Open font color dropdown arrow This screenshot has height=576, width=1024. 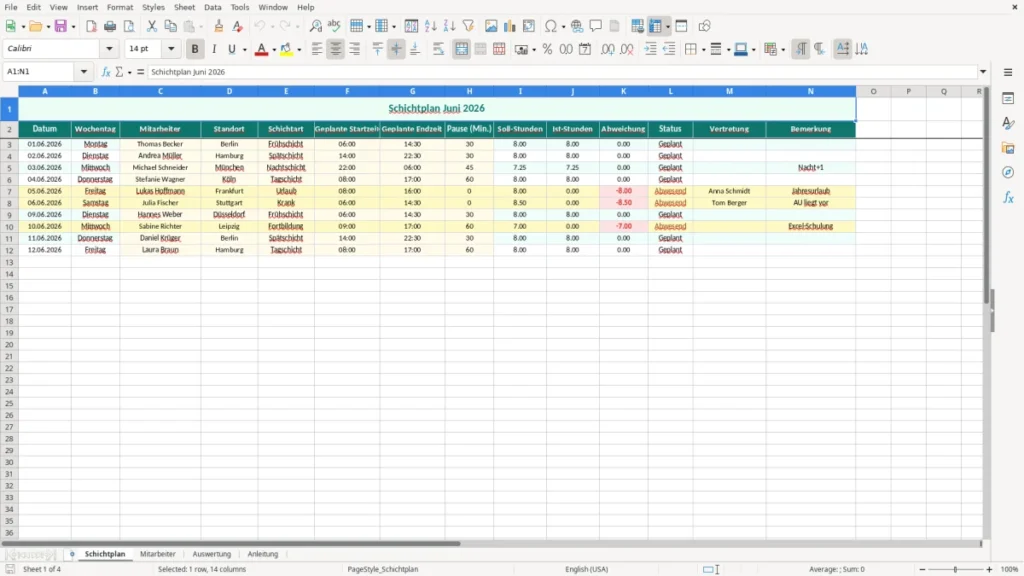pyautogui.click(x=274, y=50)
